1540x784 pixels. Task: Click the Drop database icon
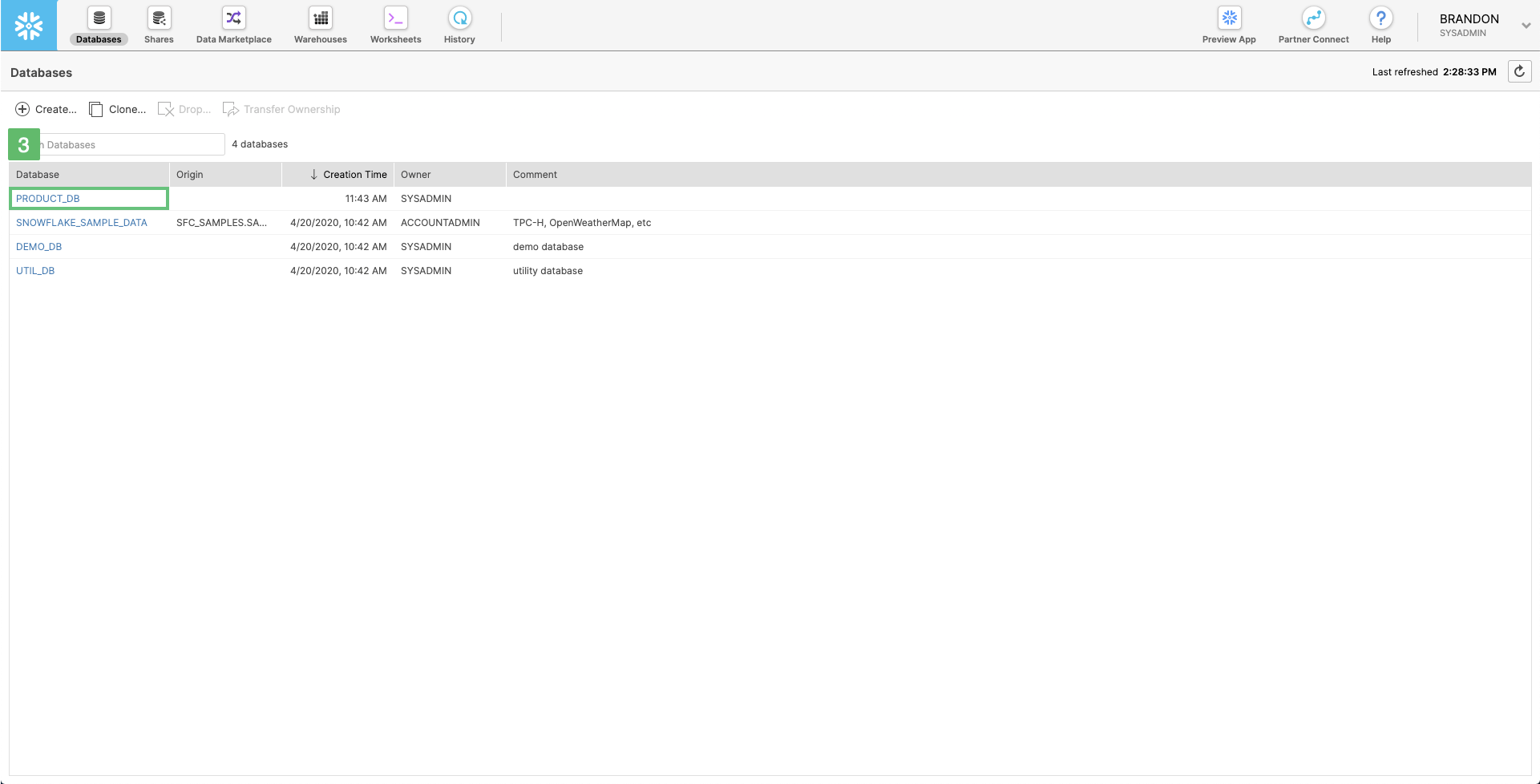166,109
